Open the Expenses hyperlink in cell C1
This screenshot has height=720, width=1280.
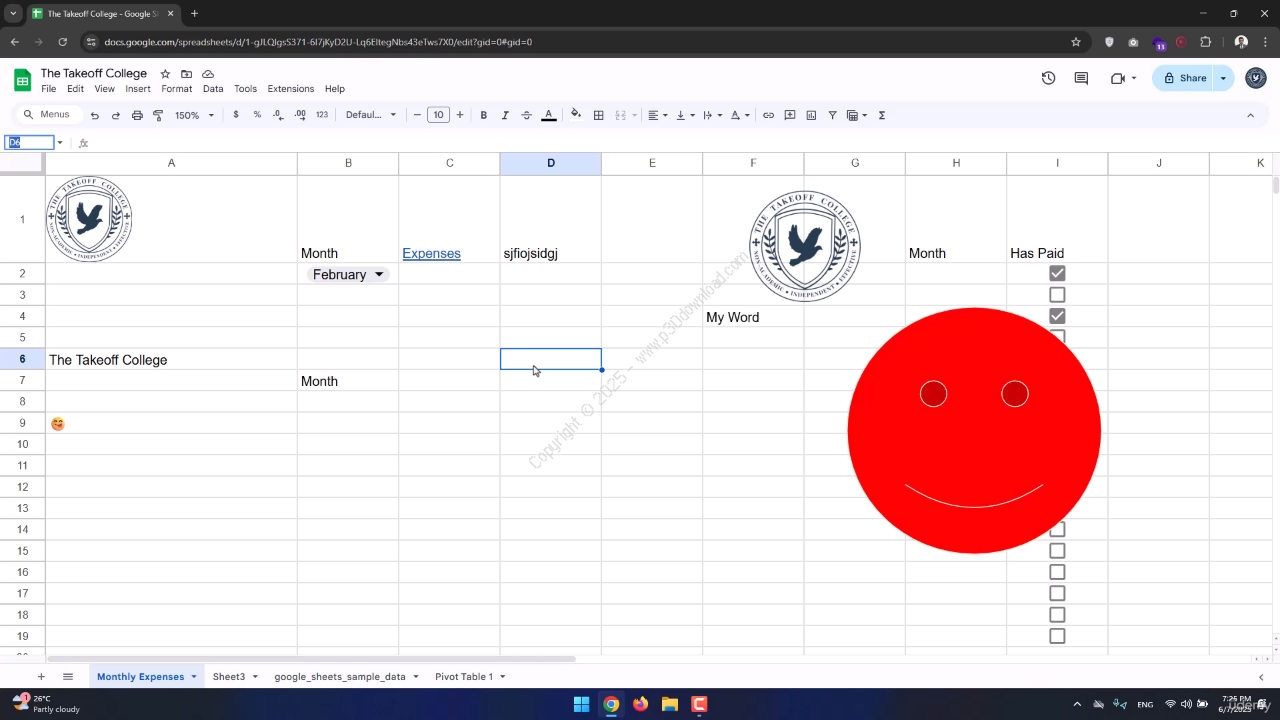point(431,253)
